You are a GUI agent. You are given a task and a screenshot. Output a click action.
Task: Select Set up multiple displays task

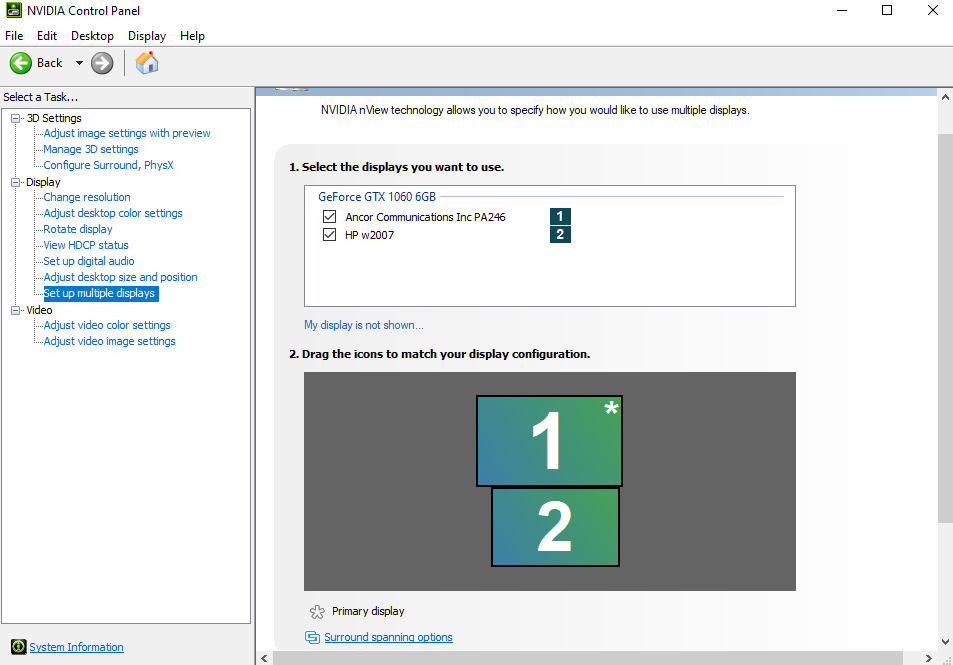point(100,293)
